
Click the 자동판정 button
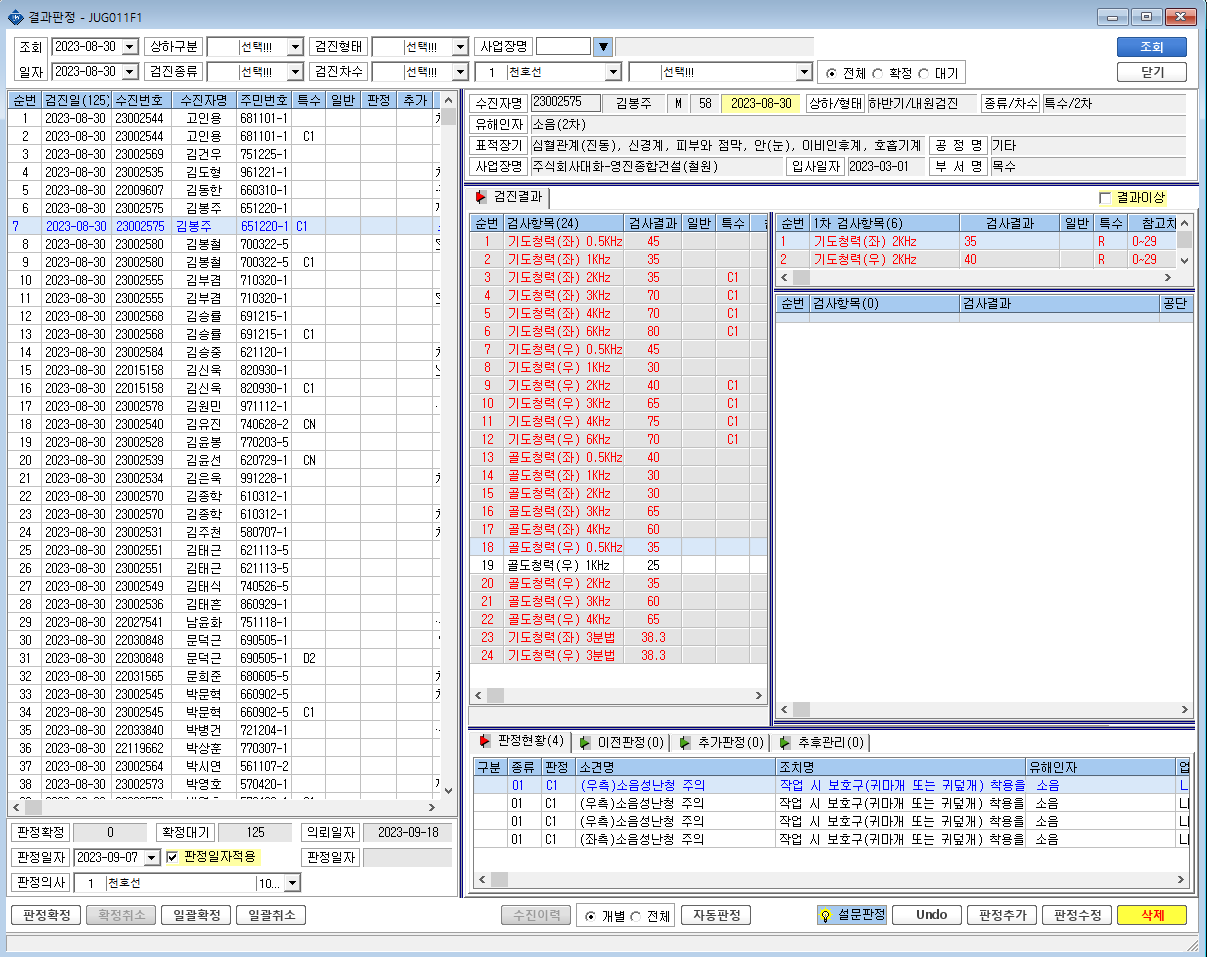click(716, 915)
